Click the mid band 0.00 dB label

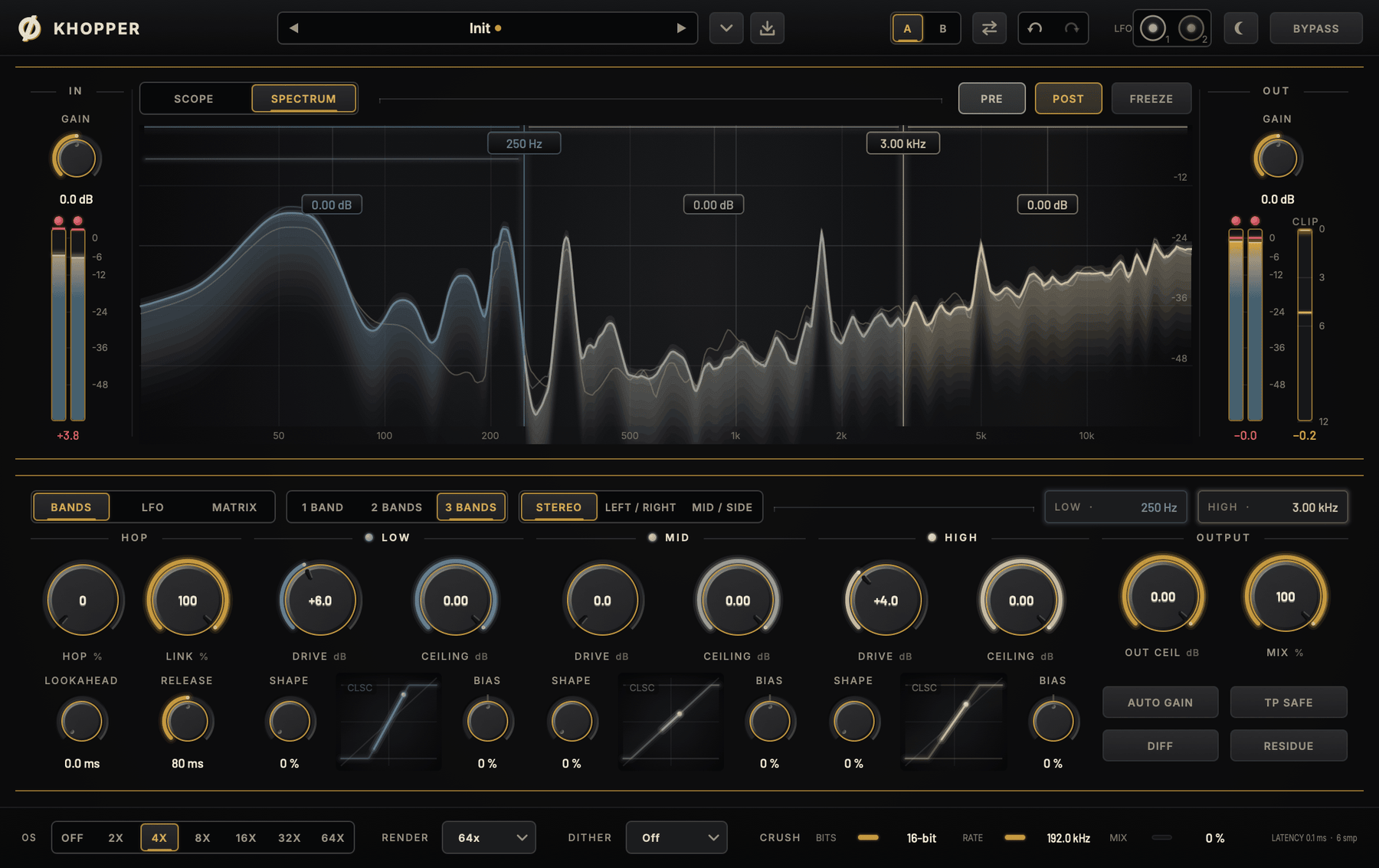click(713, 205)
